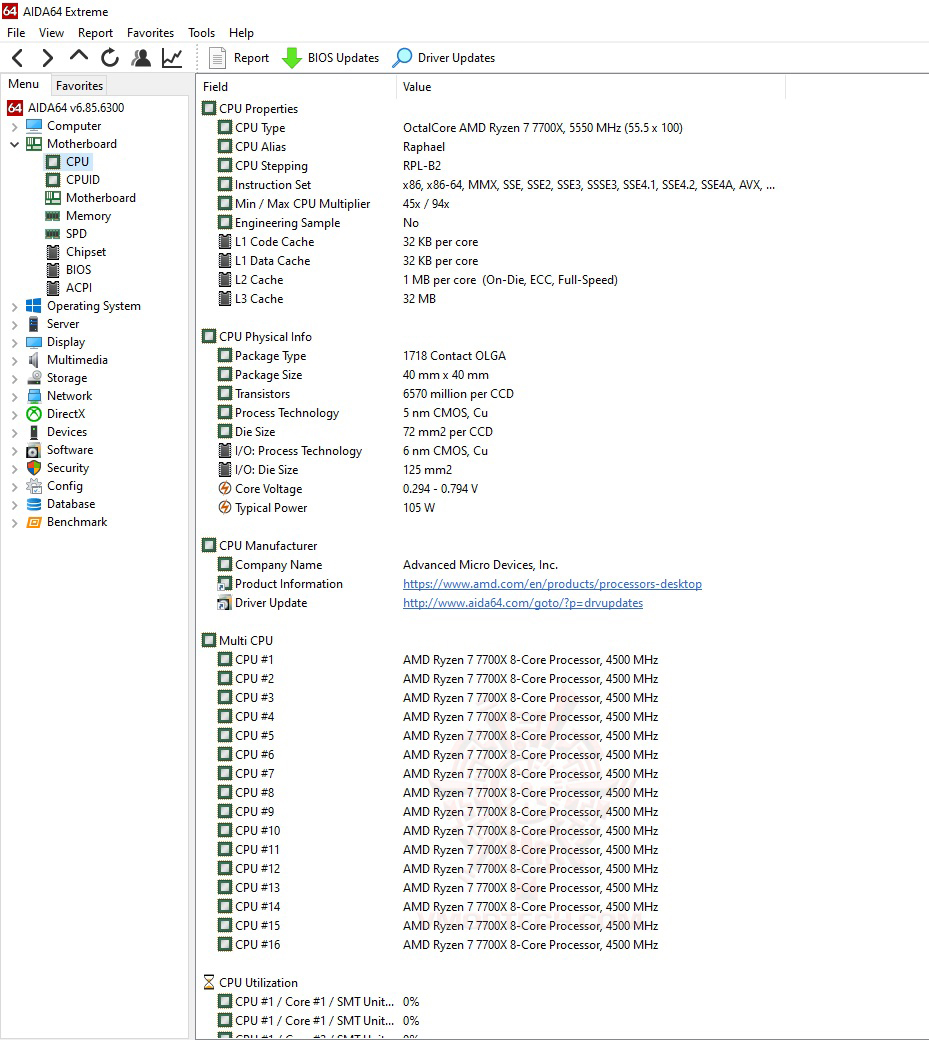
Task: Click the Devices icon in the tree
Action: click(34, 432)
